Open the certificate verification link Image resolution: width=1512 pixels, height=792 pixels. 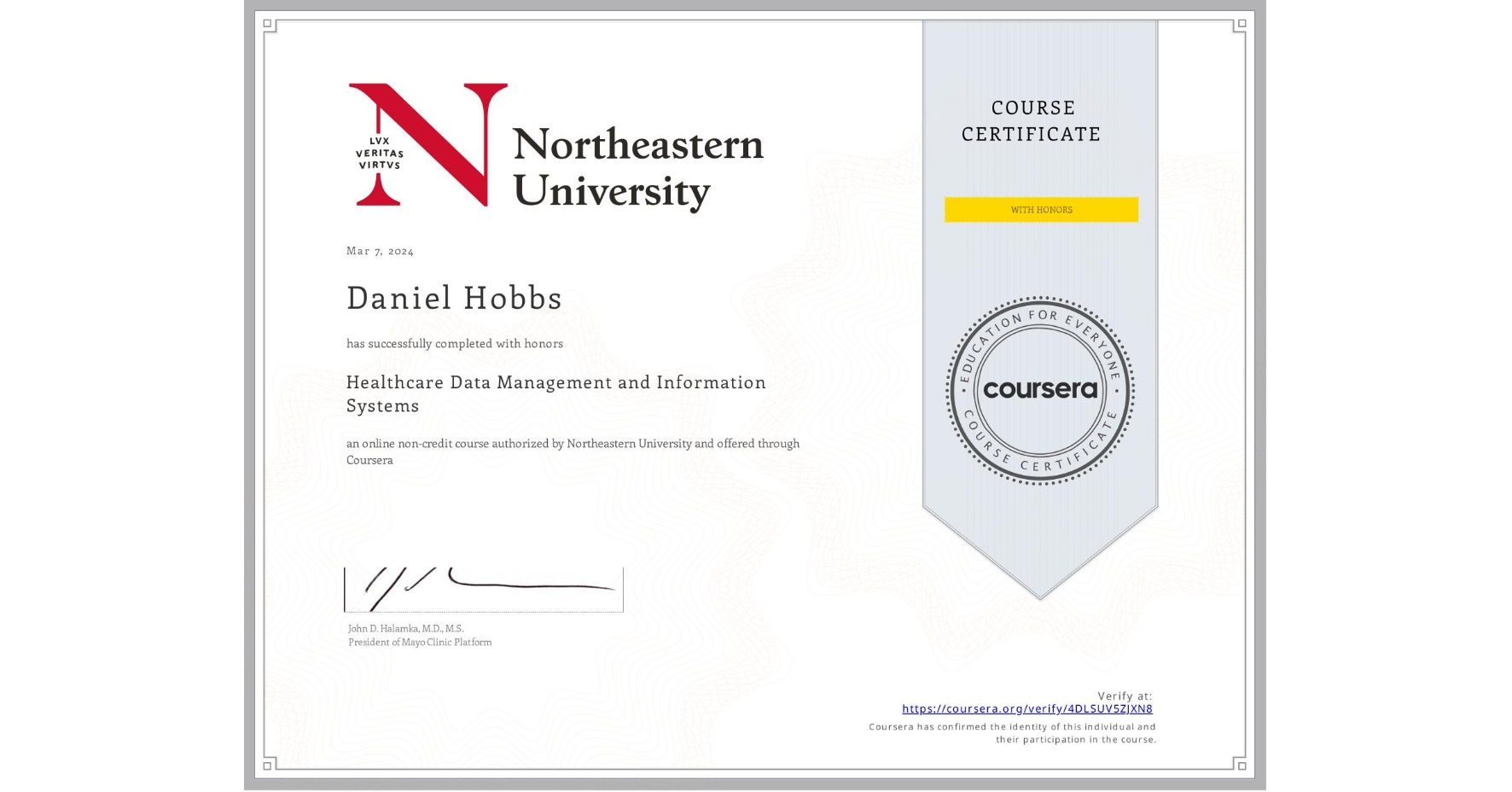click(x=1027, y=708)
